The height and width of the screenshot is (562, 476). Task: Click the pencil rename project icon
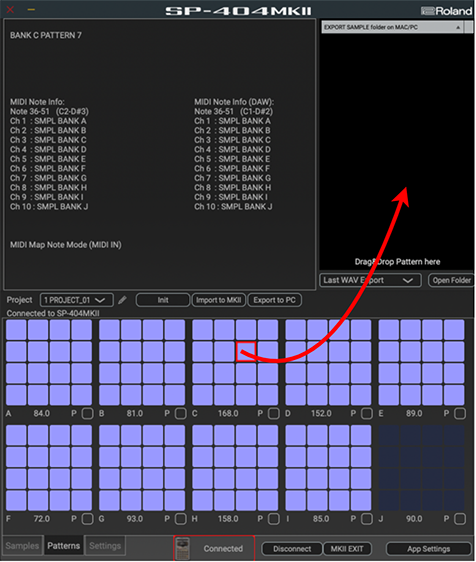click(122, 300)
